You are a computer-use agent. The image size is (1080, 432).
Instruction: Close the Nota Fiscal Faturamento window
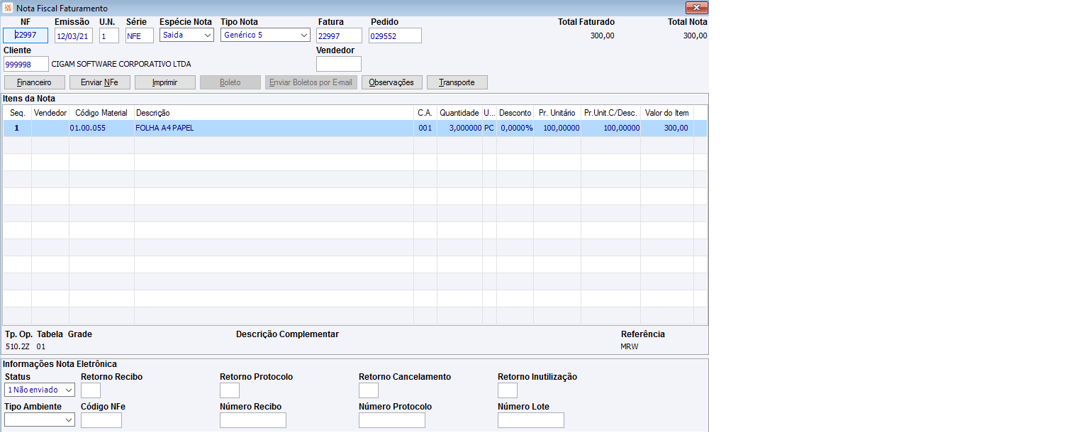click(x=696, y=8)
